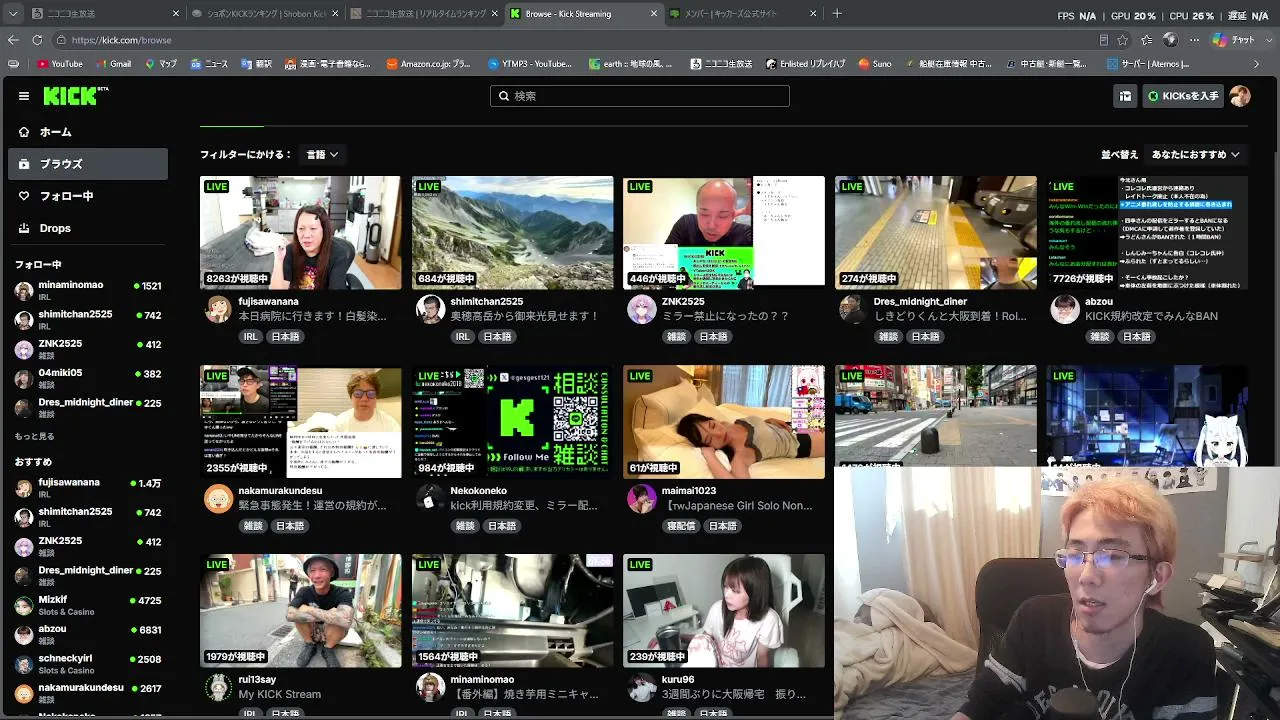
Task: Open the 翻訳 bookmark
Action: tap(256, 64)
